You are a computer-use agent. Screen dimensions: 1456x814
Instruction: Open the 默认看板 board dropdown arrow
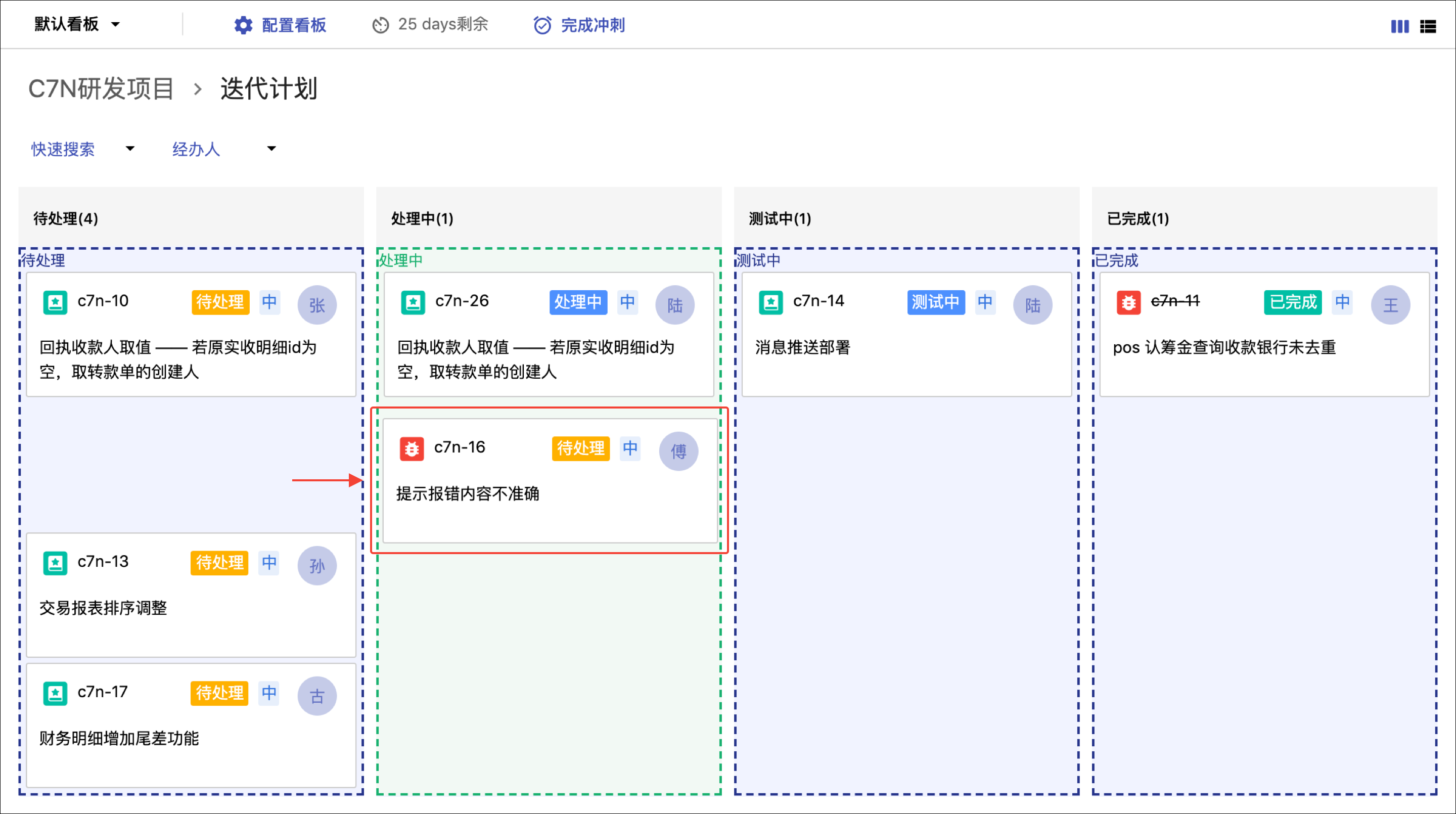click(x=115, y=24)
